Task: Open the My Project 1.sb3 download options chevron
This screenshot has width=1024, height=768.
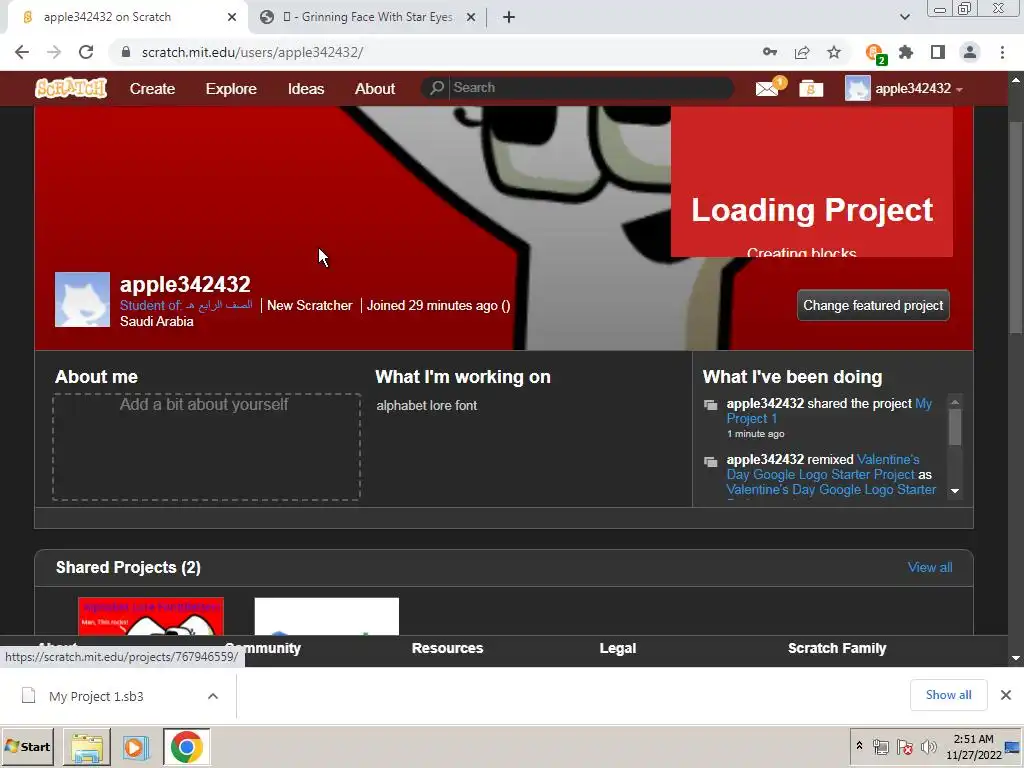Action: [x=213, y=696]
